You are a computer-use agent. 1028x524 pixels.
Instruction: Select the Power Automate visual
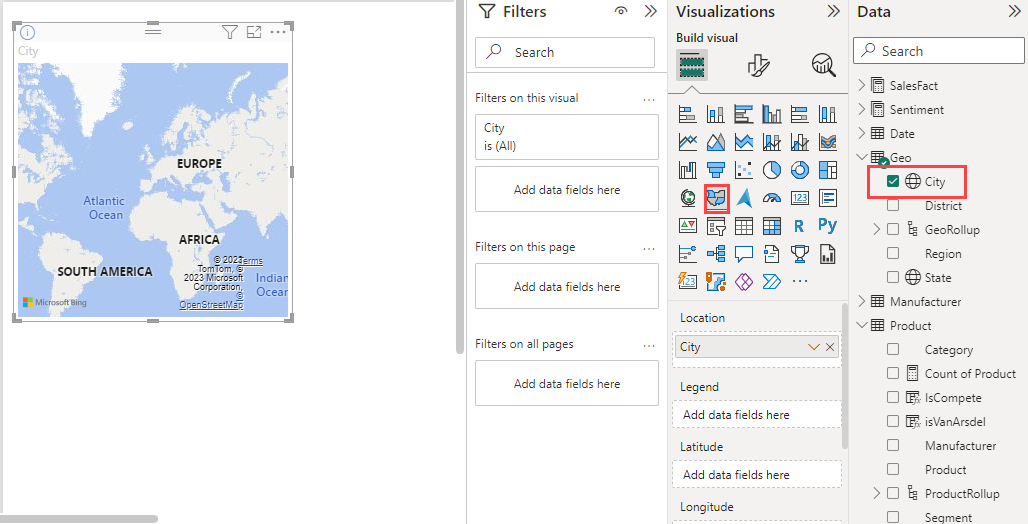point(772,281)
